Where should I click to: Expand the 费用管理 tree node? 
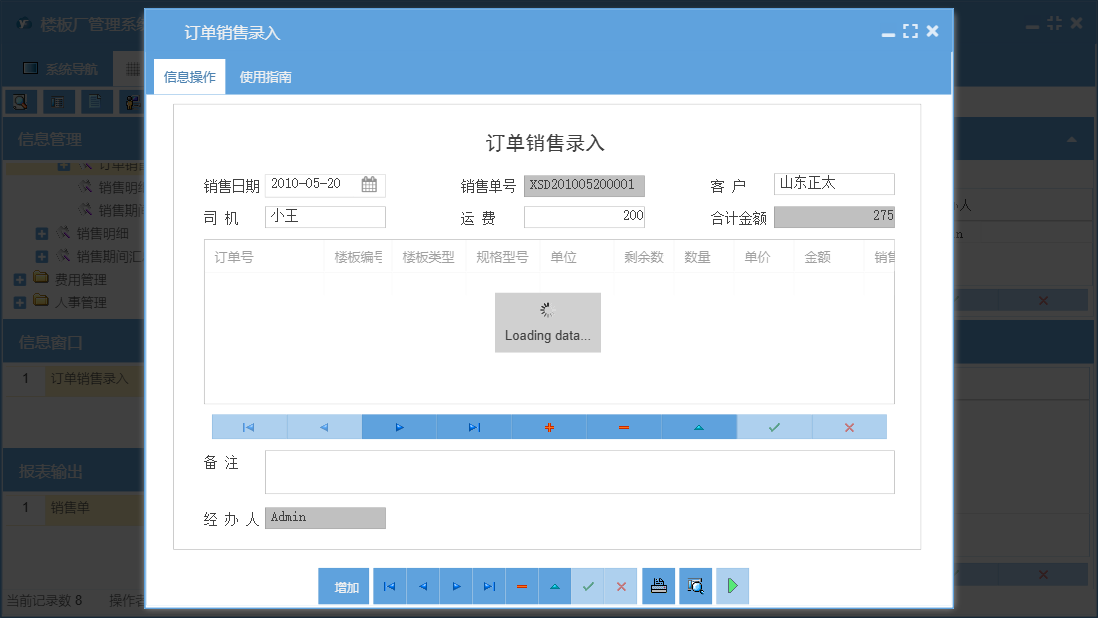18,279
